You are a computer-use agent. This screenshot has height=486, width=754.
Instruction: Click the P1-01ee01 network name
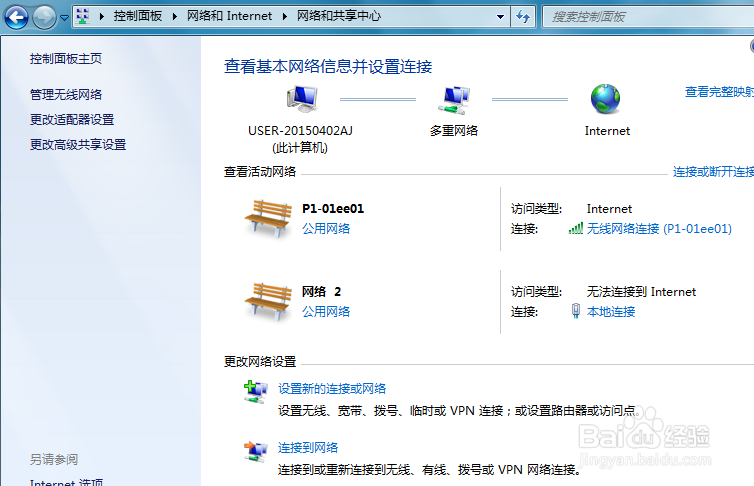(333, 209)
